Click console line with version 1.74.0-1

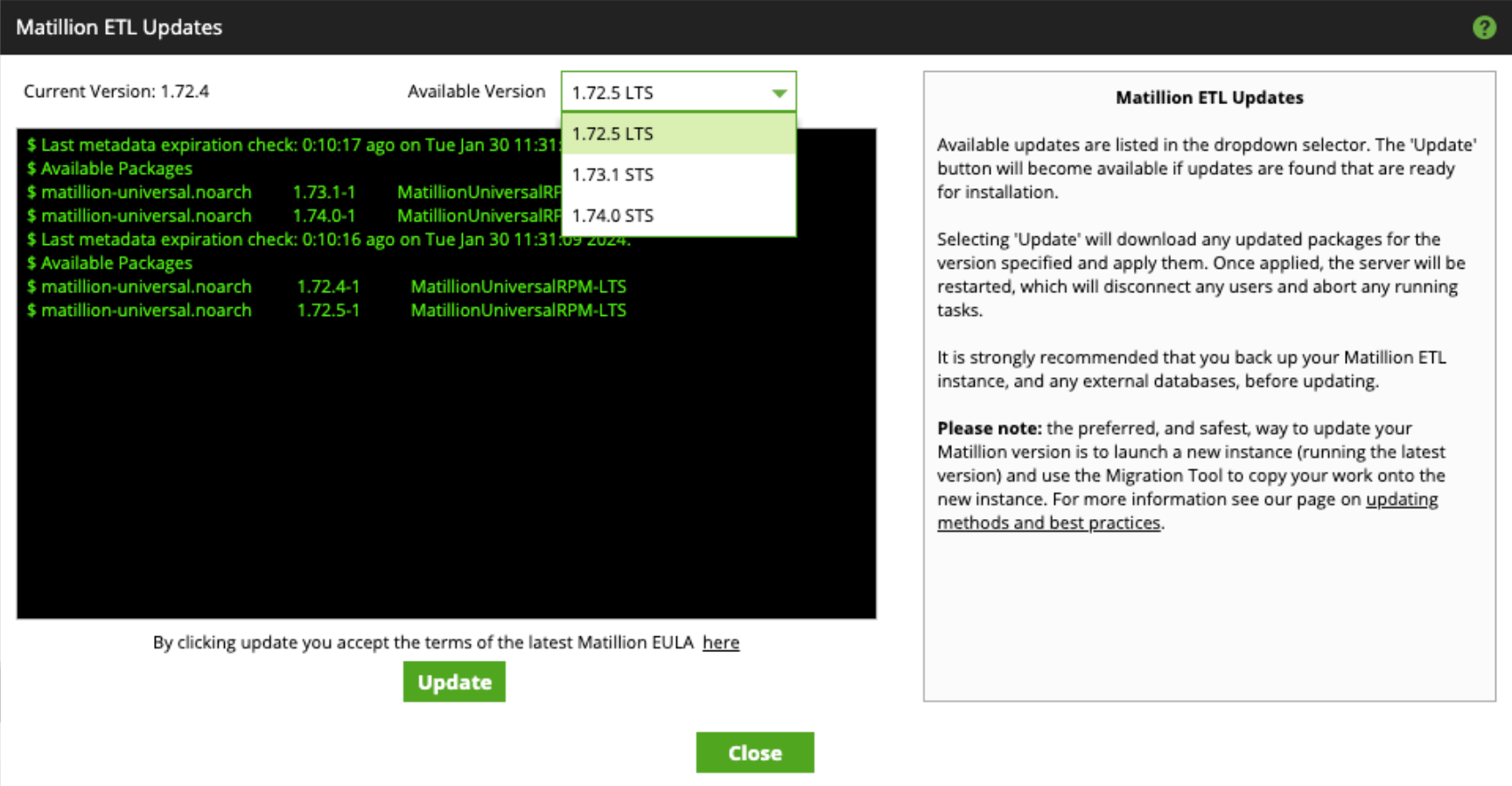294,215
